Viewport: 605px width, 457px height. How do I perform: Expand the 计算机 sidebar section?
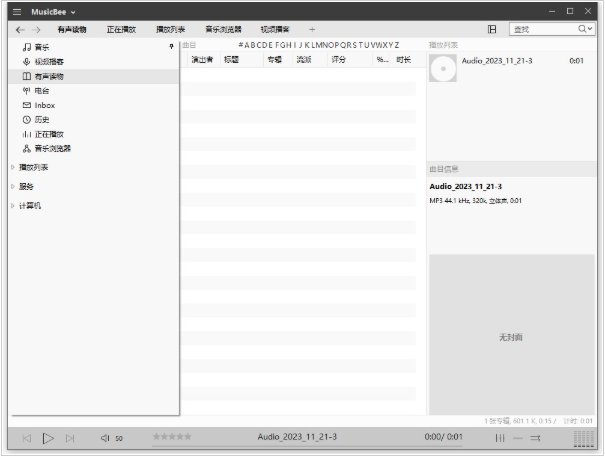[13, 206]
